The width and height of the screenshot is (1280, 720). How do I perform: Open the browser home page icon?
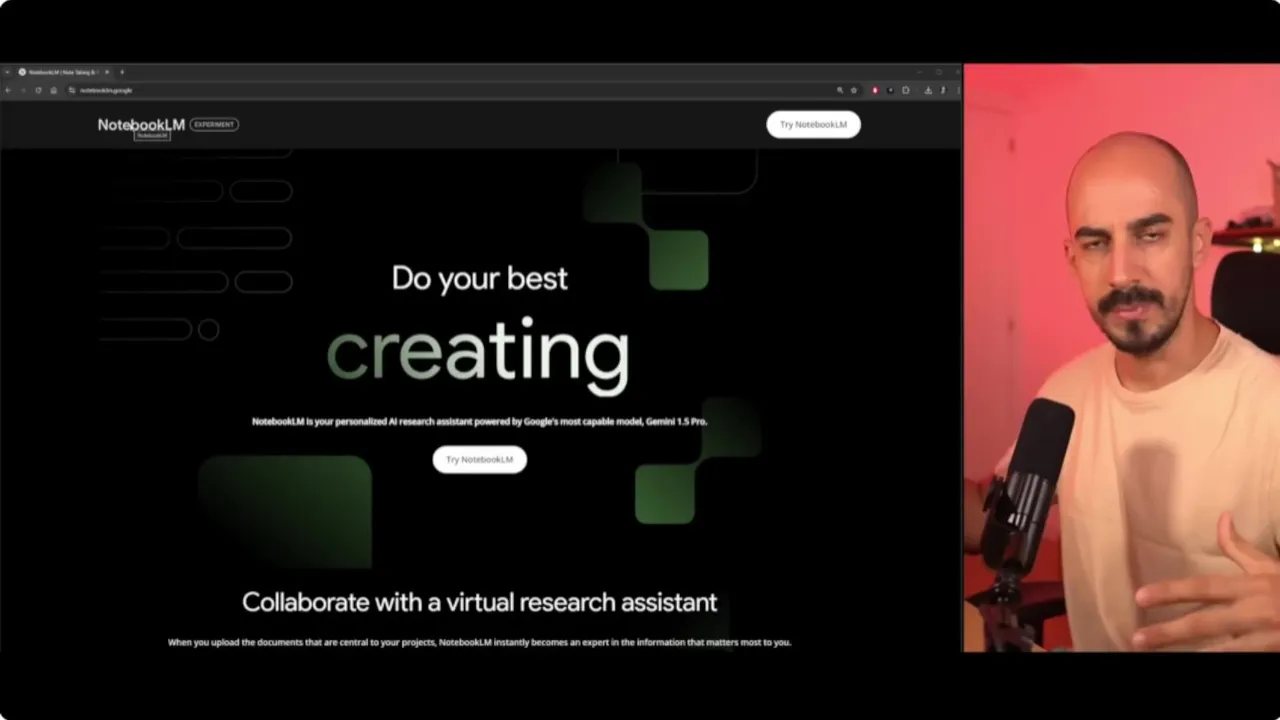click(53, 90)
